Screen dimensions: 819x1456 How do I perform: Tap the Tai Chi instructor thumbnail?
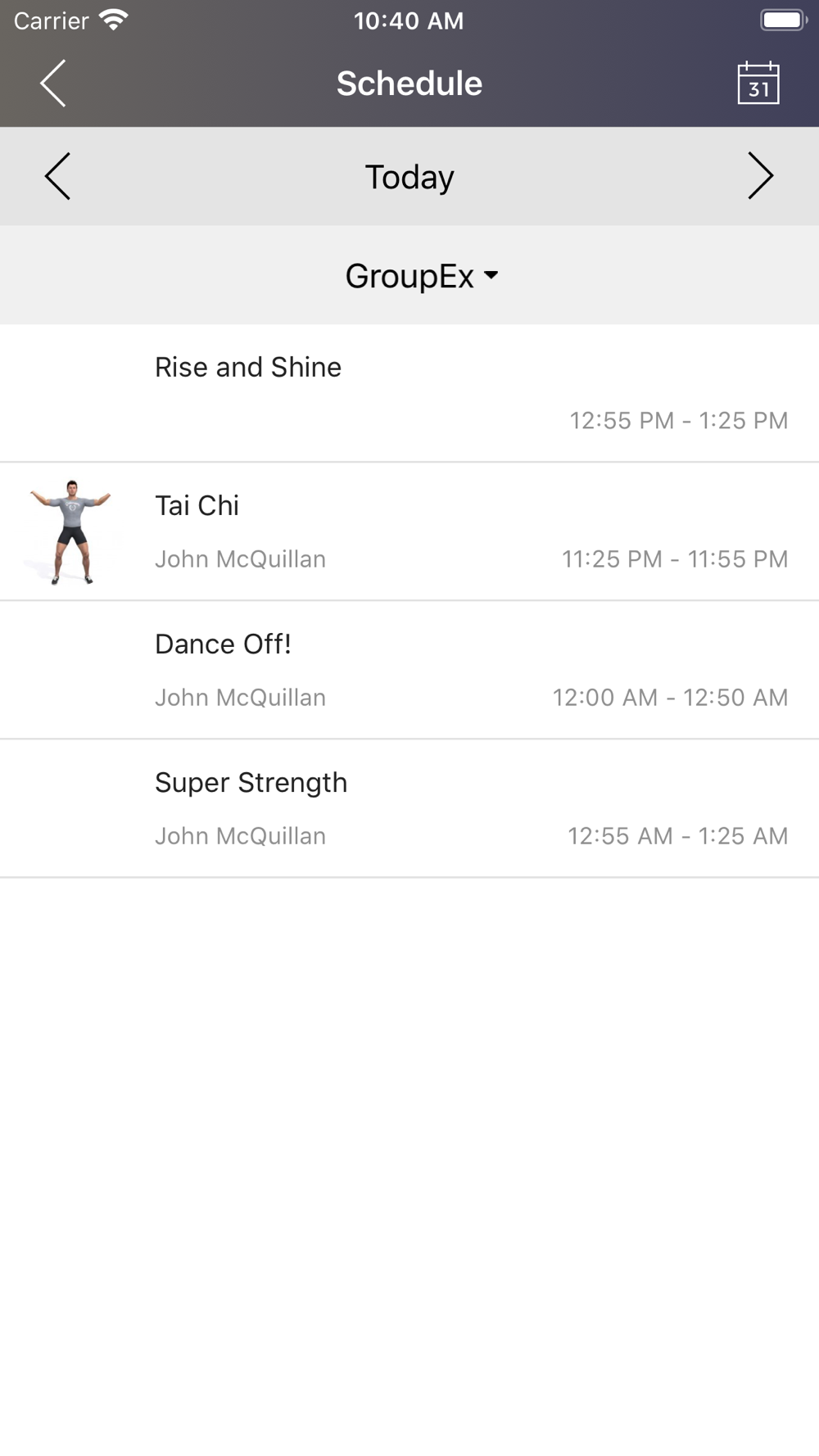coord(72,531)
